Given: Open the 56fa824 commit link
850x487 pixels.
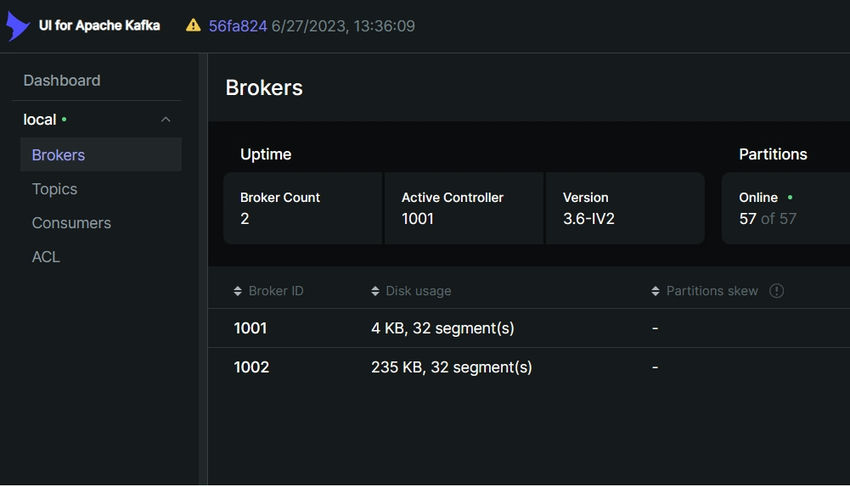Looking at the screenshot, I should tap(237, 26).
